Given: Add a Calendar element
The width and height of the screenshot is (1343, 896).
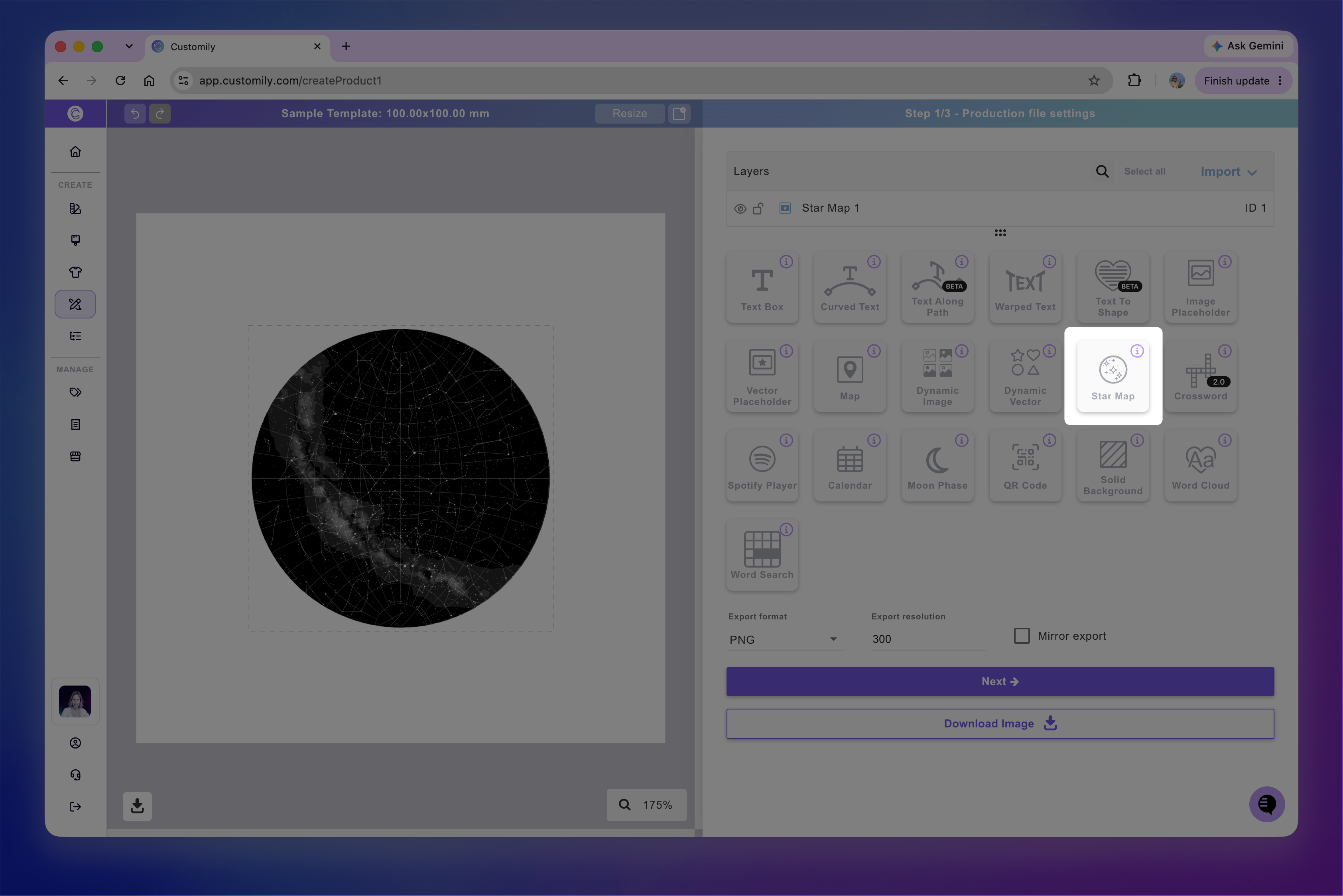Looking at the screenshot, I should 850,465.
